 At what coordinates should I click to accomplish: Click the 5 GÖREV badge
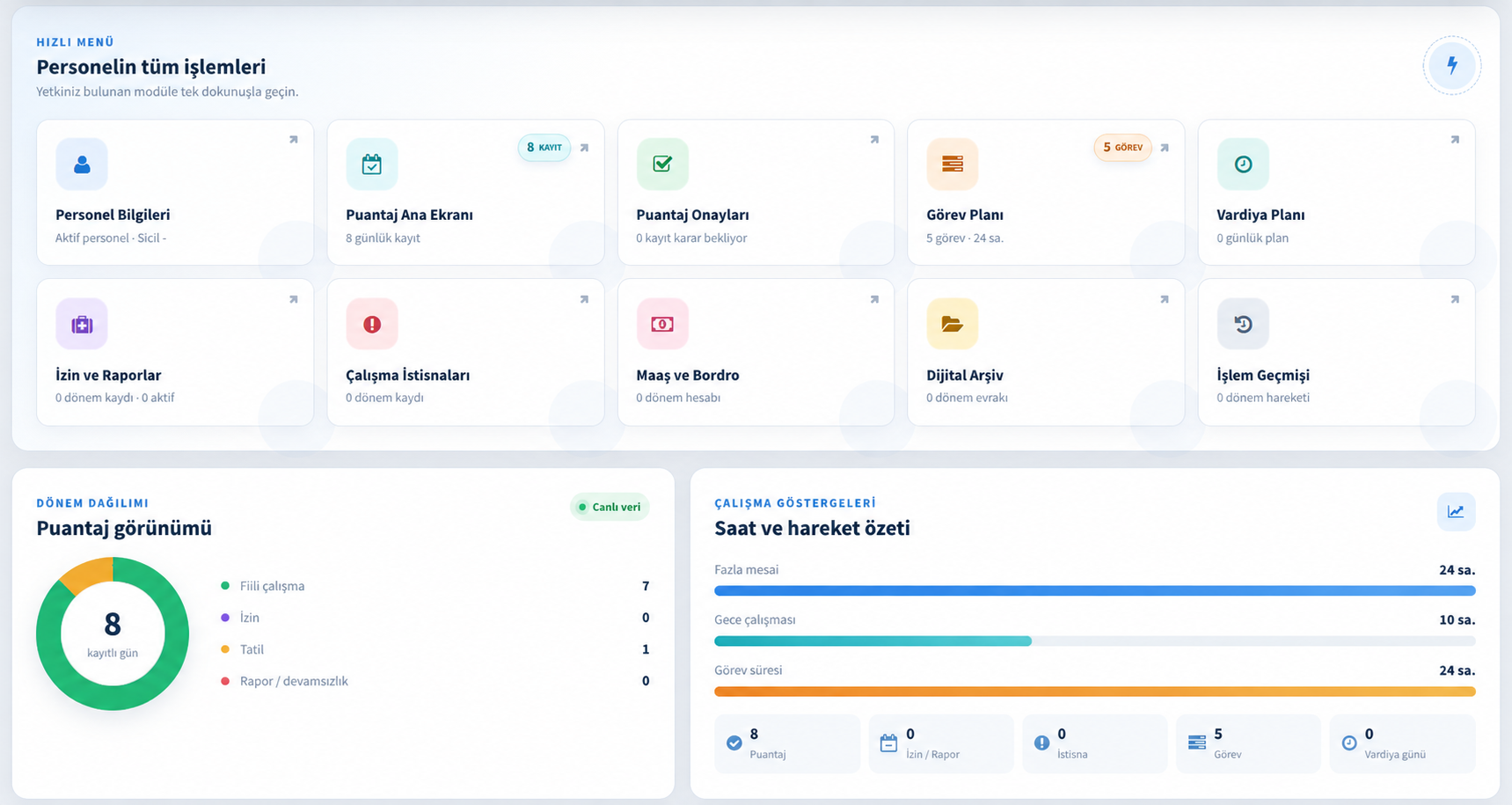[x=1123, y=147]
